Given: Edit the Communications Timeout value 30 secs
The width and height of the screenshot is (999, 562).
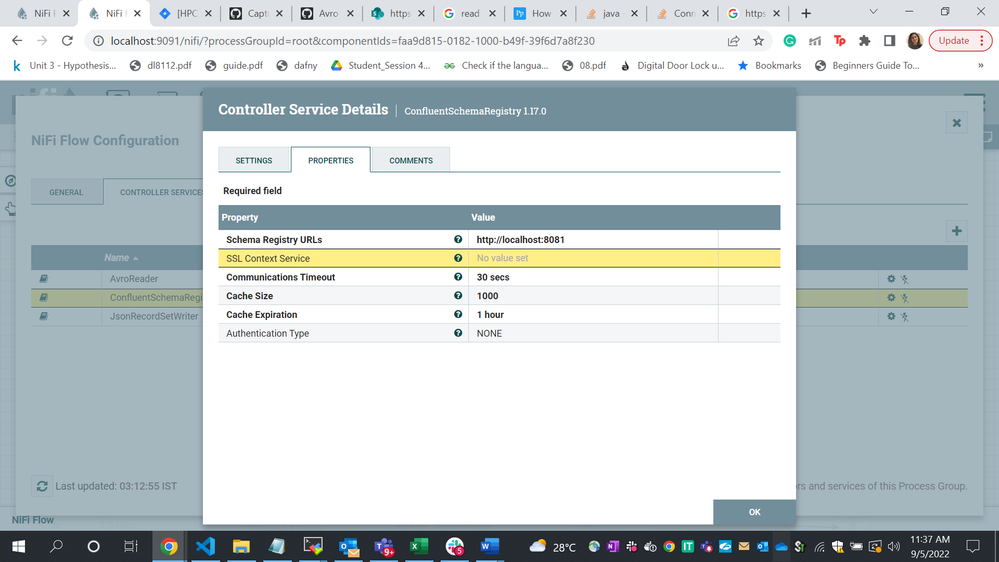Looking at the screenshot, I should tap(593, 277).
